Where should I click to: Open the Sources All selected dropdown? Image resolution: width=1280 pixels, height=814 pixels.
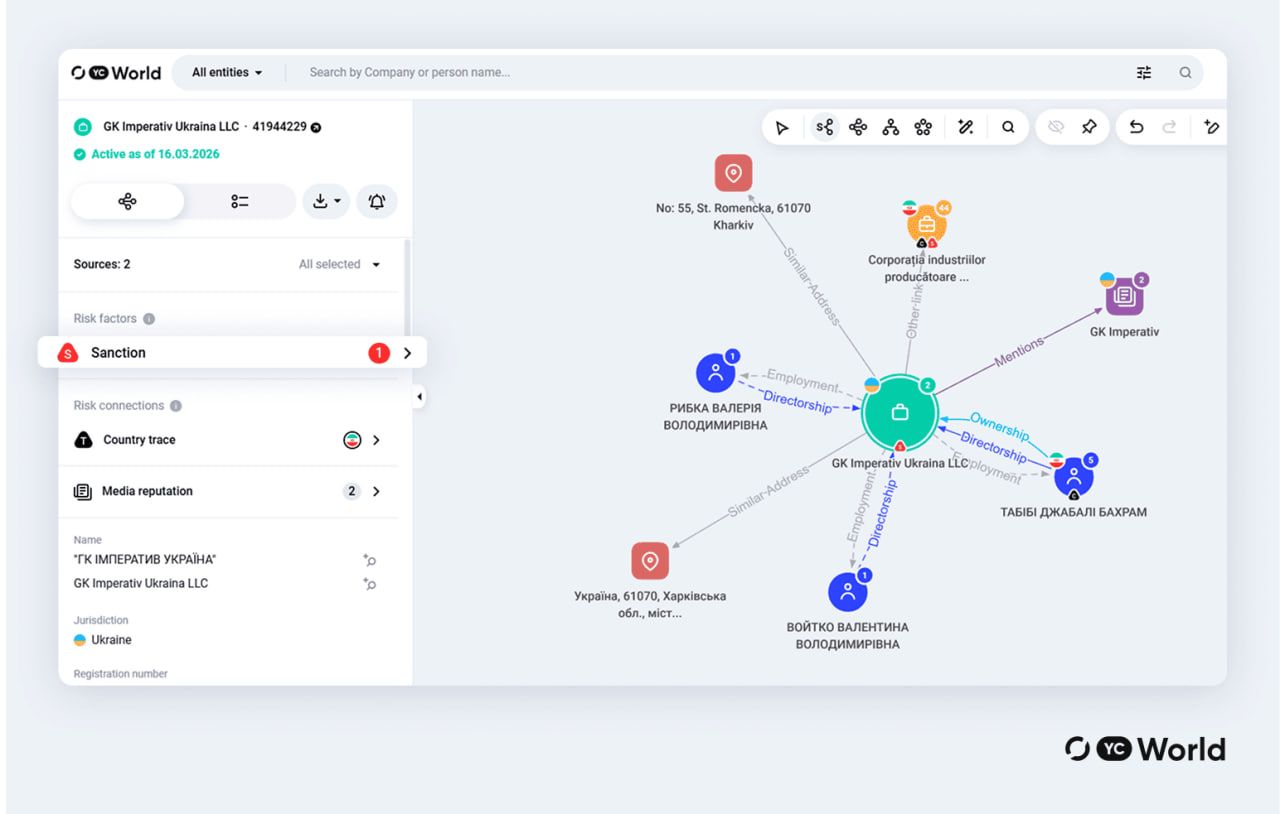coord(339,264)
